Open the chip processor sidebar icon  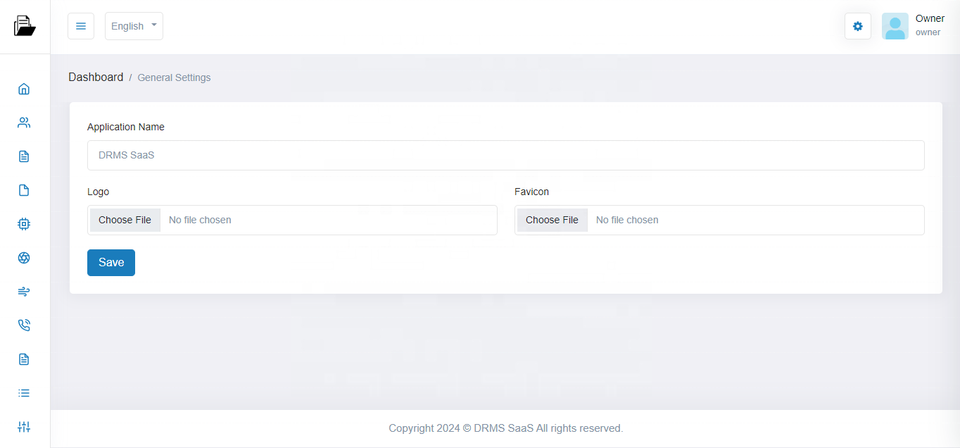click(x=24, y=224)
